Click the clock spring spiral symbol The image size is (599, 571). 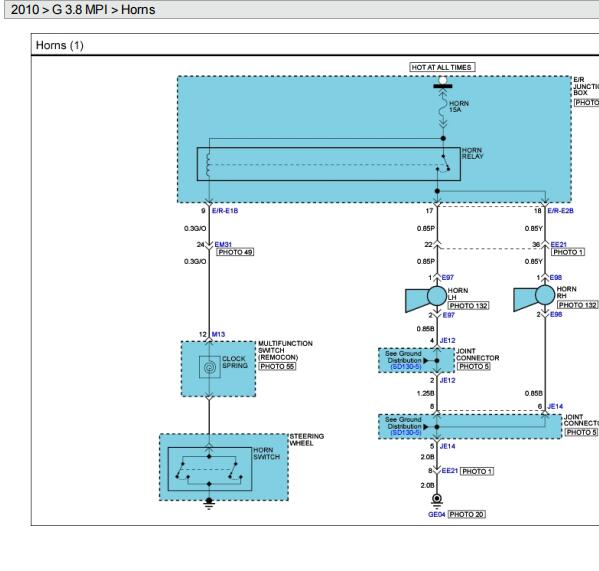(210, 367)
